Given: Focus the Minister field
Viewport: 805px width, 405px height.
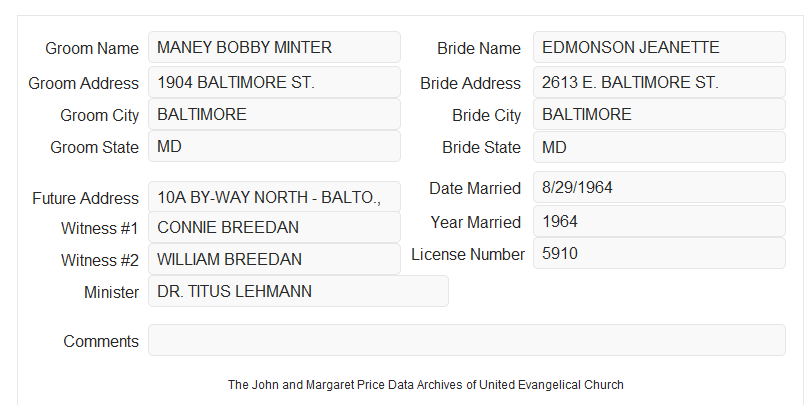Looking at the screenshot, I should [x=298, y=291].
